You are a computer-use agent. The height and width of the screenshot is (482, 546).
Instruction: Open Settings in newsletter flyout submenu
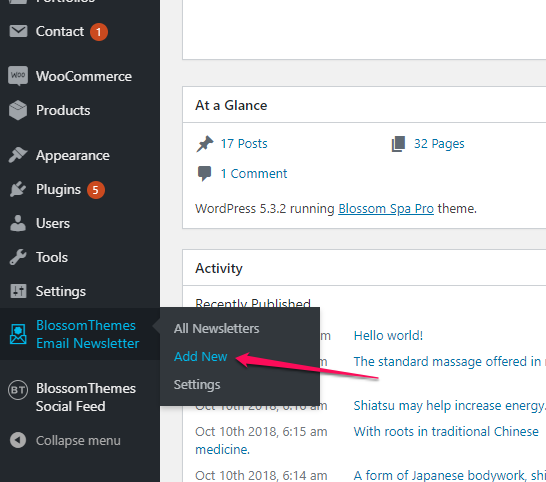(197, 385)
